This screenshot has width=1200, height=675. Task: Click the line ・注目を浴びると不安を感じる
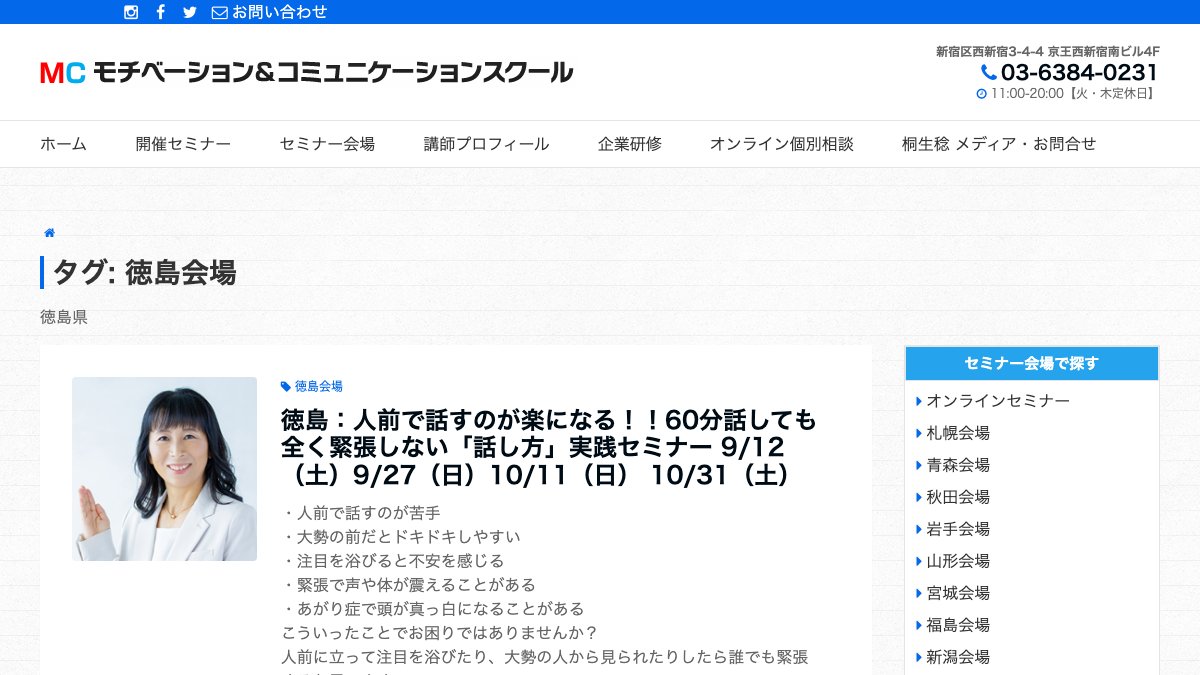click(x=393, y=561)
